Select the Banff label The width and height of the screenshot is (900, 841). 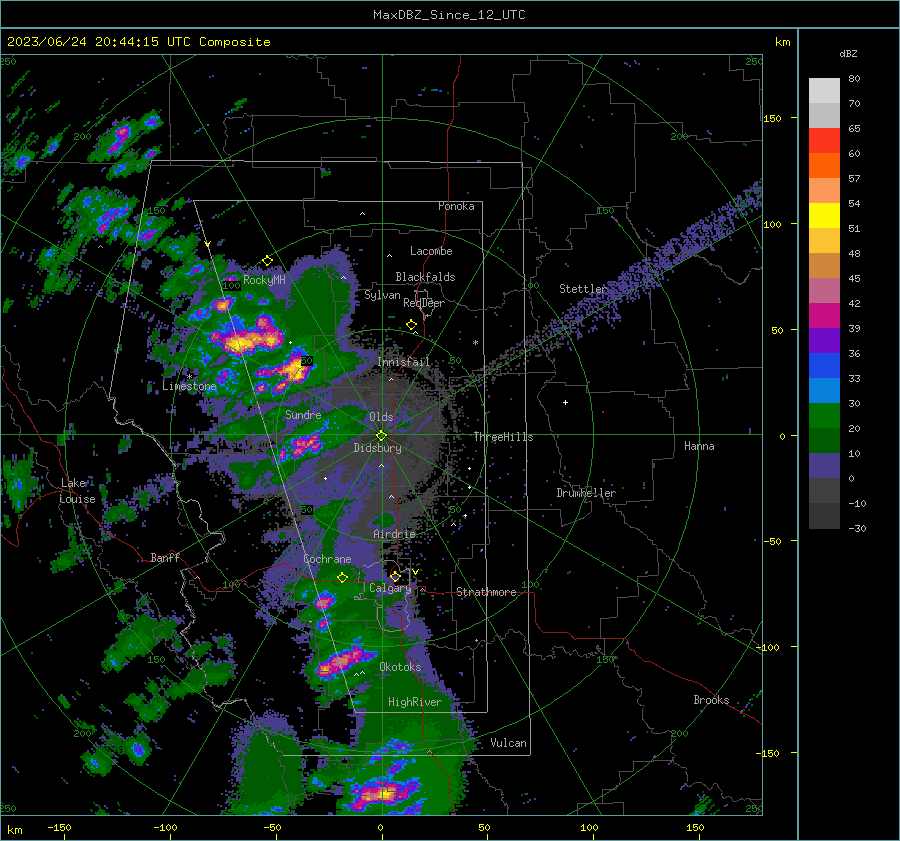click(165, 557)
